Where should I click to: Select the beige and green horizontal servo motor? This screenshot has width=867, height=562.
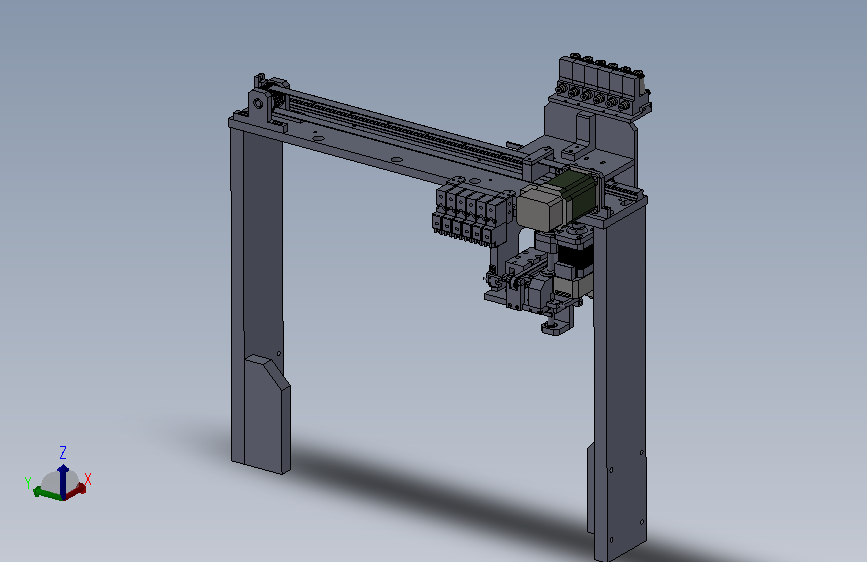[x=556, y=200]
